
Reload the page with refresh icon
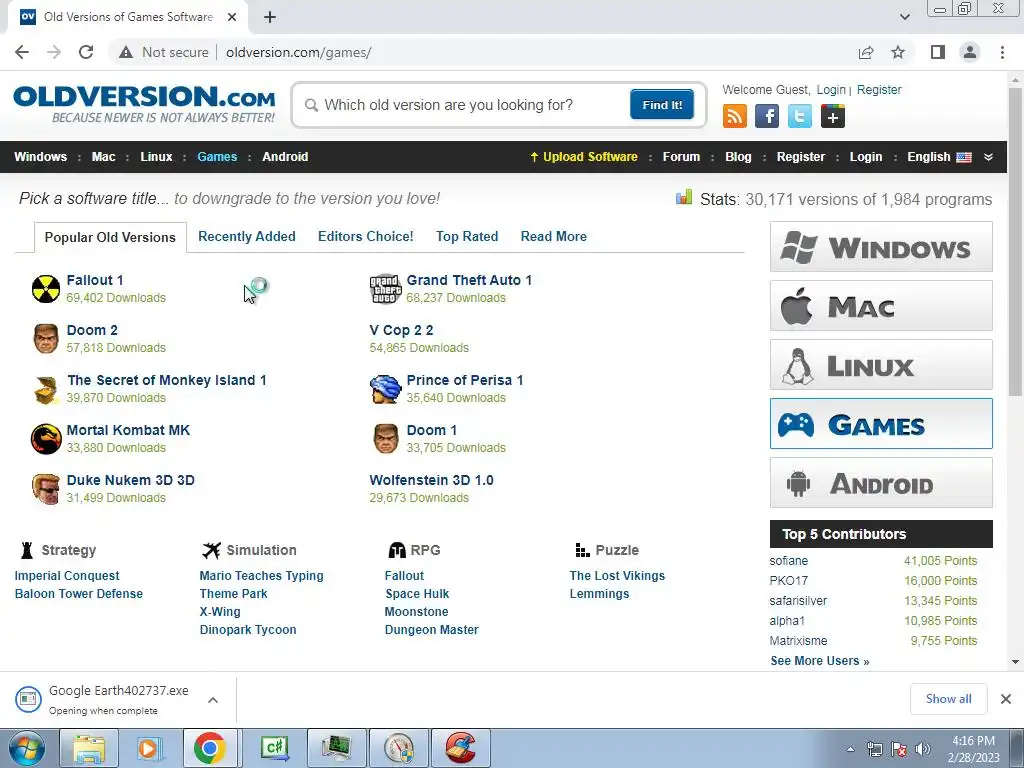86,52
